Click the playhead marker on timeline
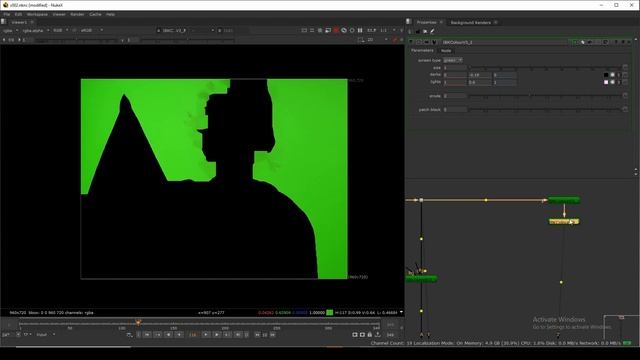 (x=138, y=323)
